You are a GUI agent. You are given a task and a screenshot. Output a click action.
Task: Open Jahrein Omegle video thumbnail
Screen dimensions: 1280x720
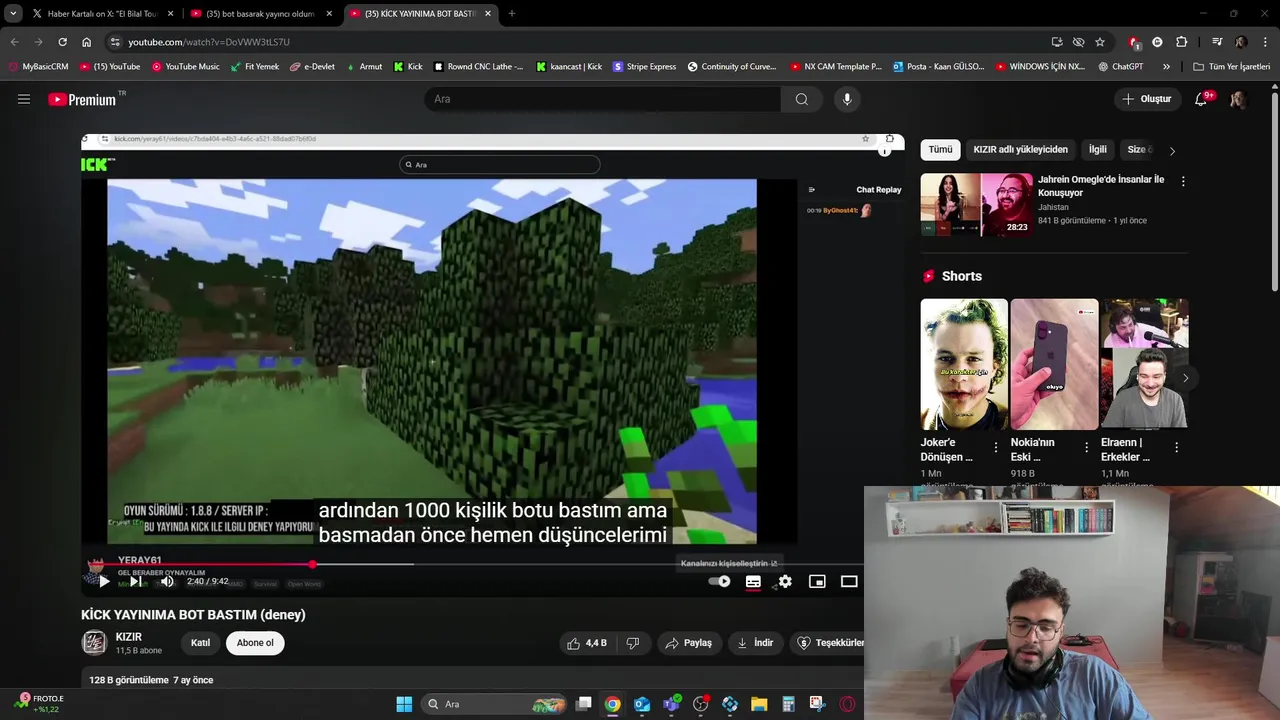tap(977, 204)
